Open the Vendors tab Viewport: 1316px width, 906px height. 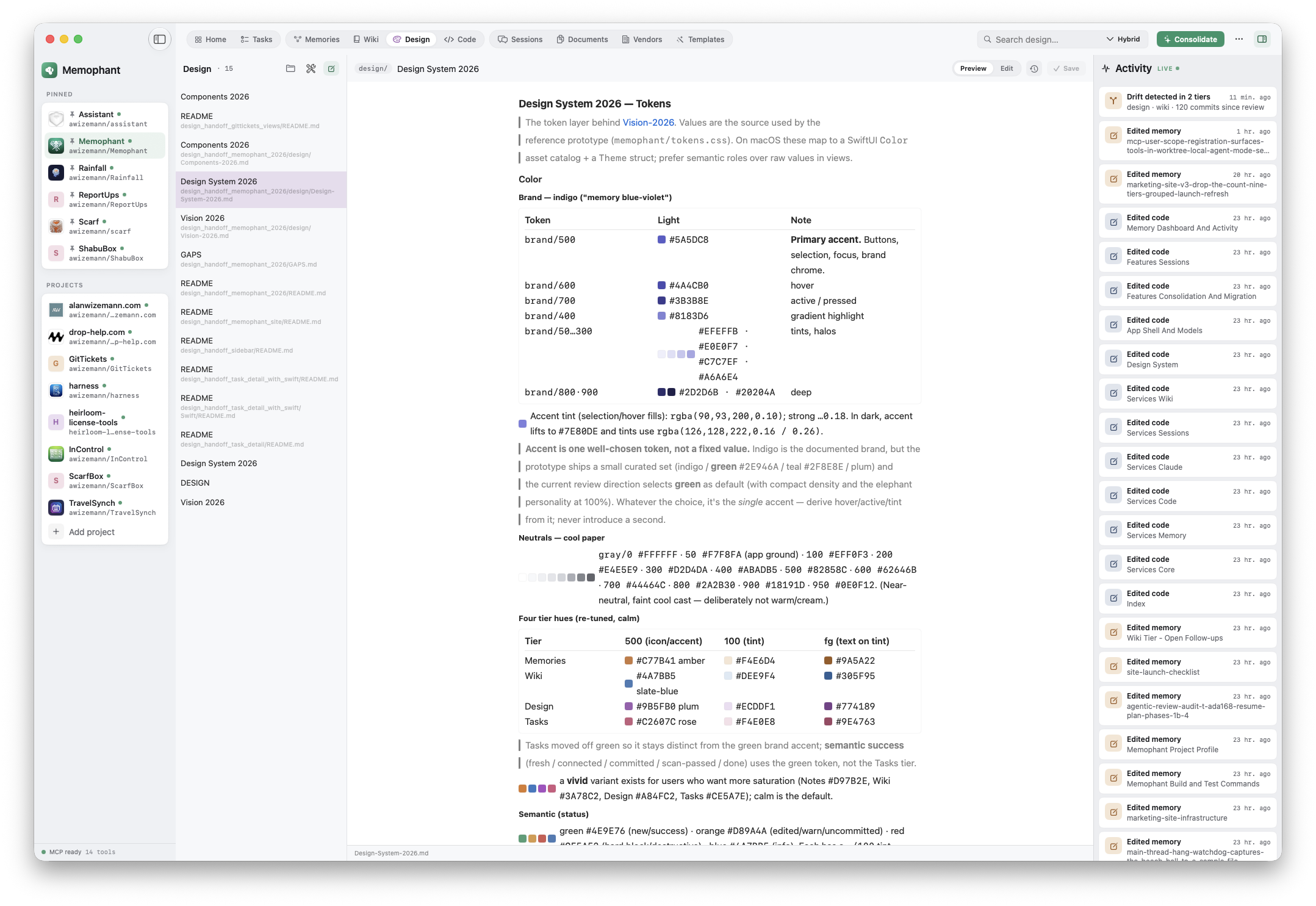pos(642,40)
